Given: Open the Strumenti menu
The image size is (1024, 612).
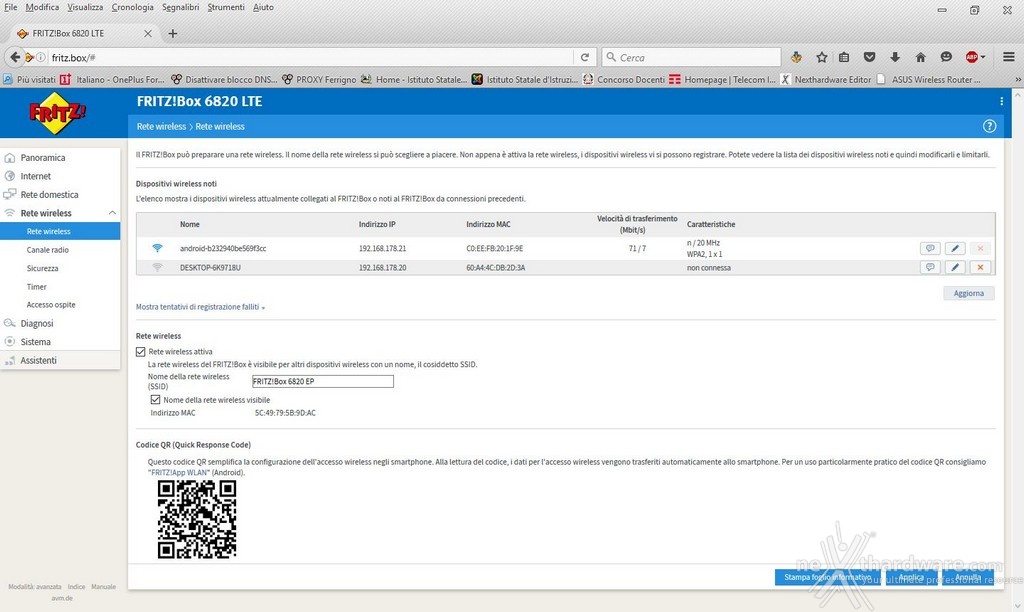Looking at the screenshot, I should 226,7.
